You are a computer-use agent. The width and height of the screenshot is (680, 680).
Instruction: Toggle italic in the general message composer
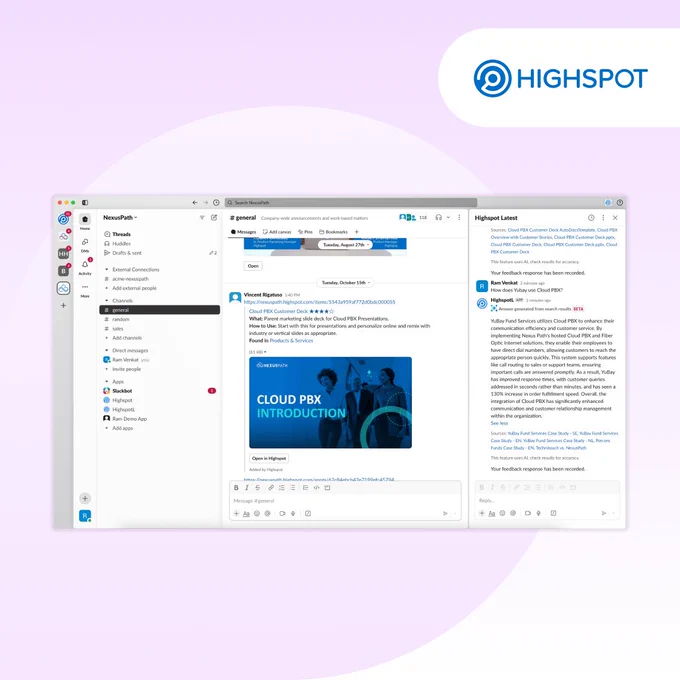pyautogui.click(x=247, y=488)
